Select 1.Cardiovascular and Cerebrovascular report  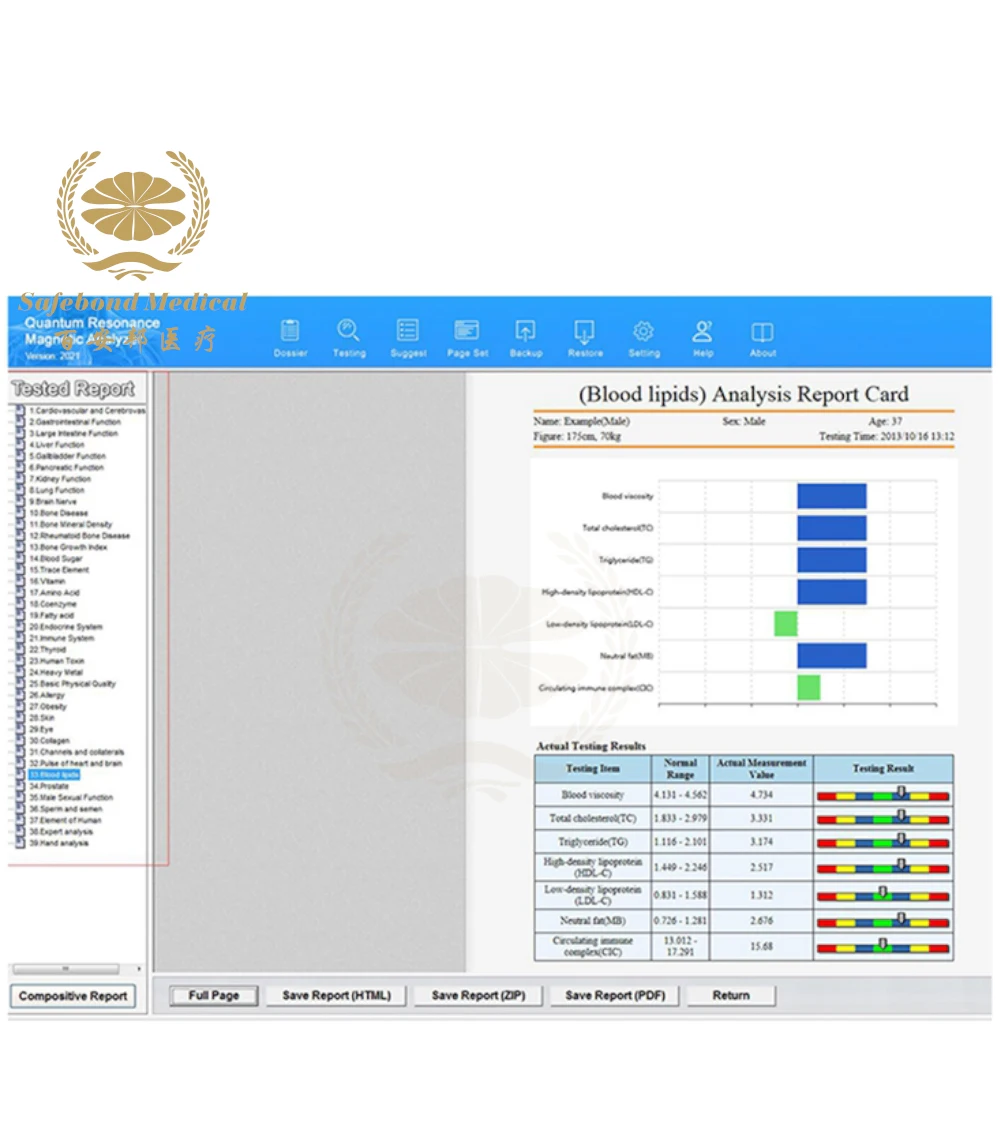click(87, 410)
